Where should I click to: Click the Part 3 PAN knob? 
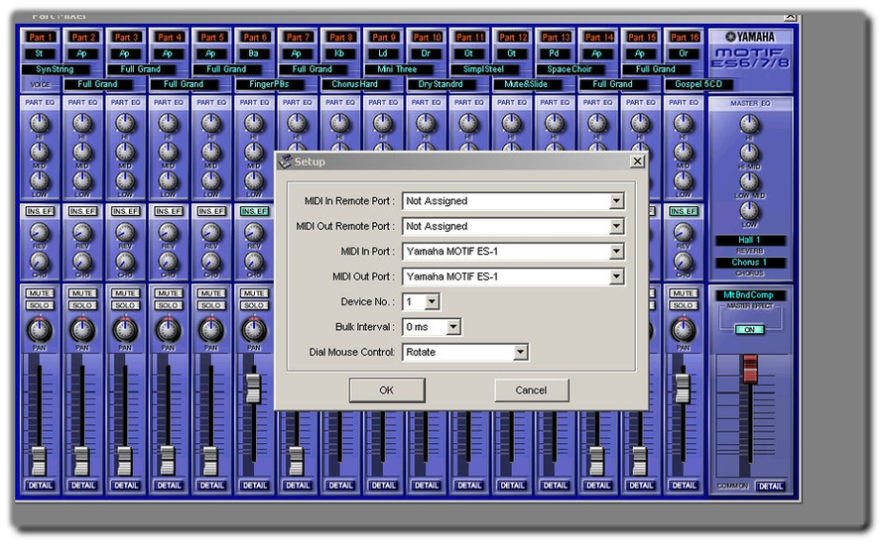125,330
